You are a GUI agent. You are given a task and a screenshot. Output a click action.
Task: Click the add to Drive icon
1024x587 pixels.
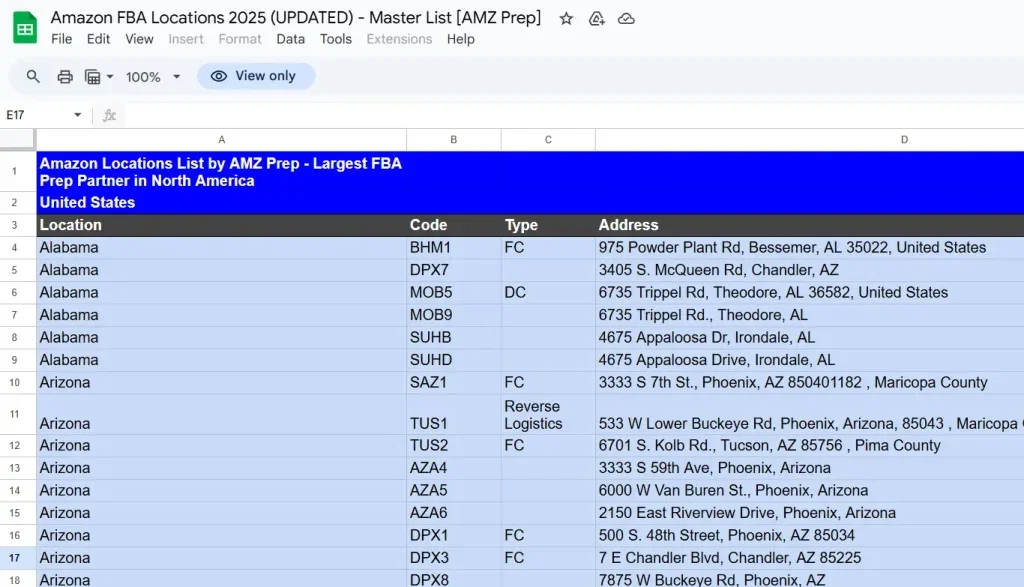click(x=596, y=19)
